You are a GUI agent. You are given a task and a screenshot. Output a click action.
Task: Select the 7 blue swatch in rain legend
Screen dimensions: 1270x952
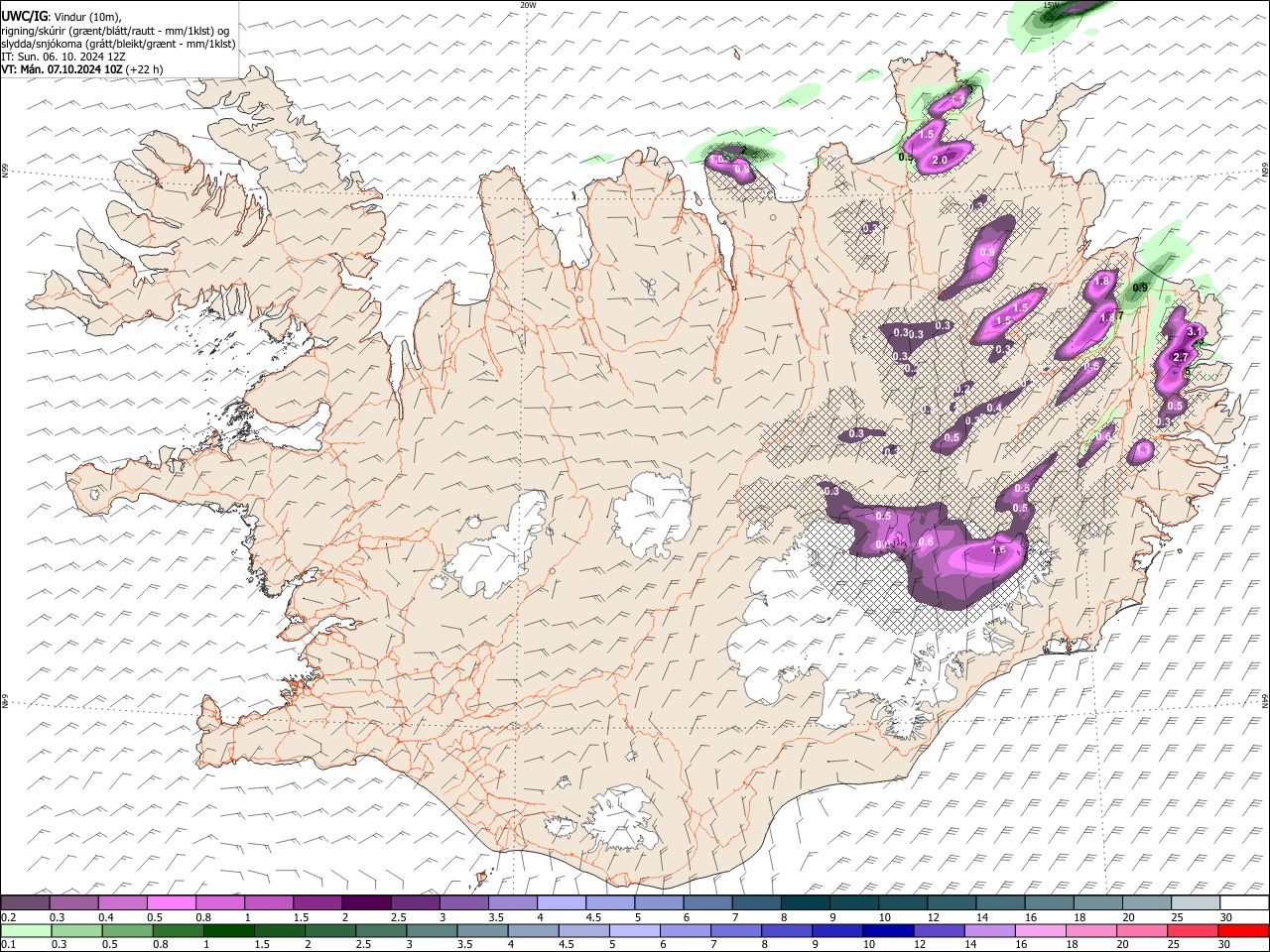735,930
